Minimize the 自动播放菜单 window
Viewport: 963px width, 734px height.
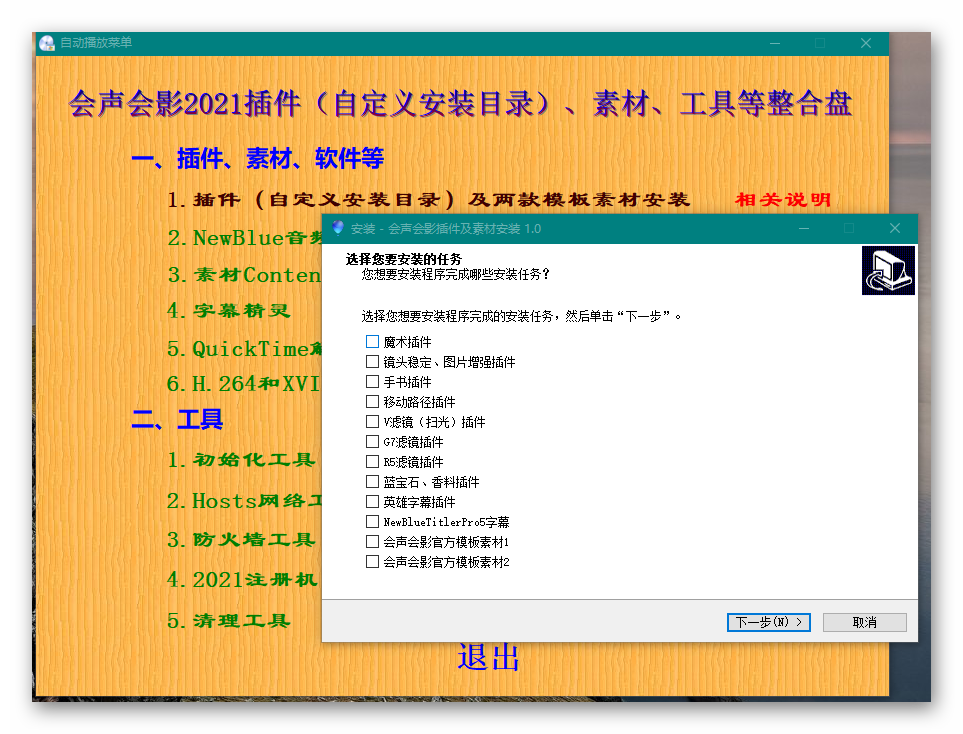775,43
